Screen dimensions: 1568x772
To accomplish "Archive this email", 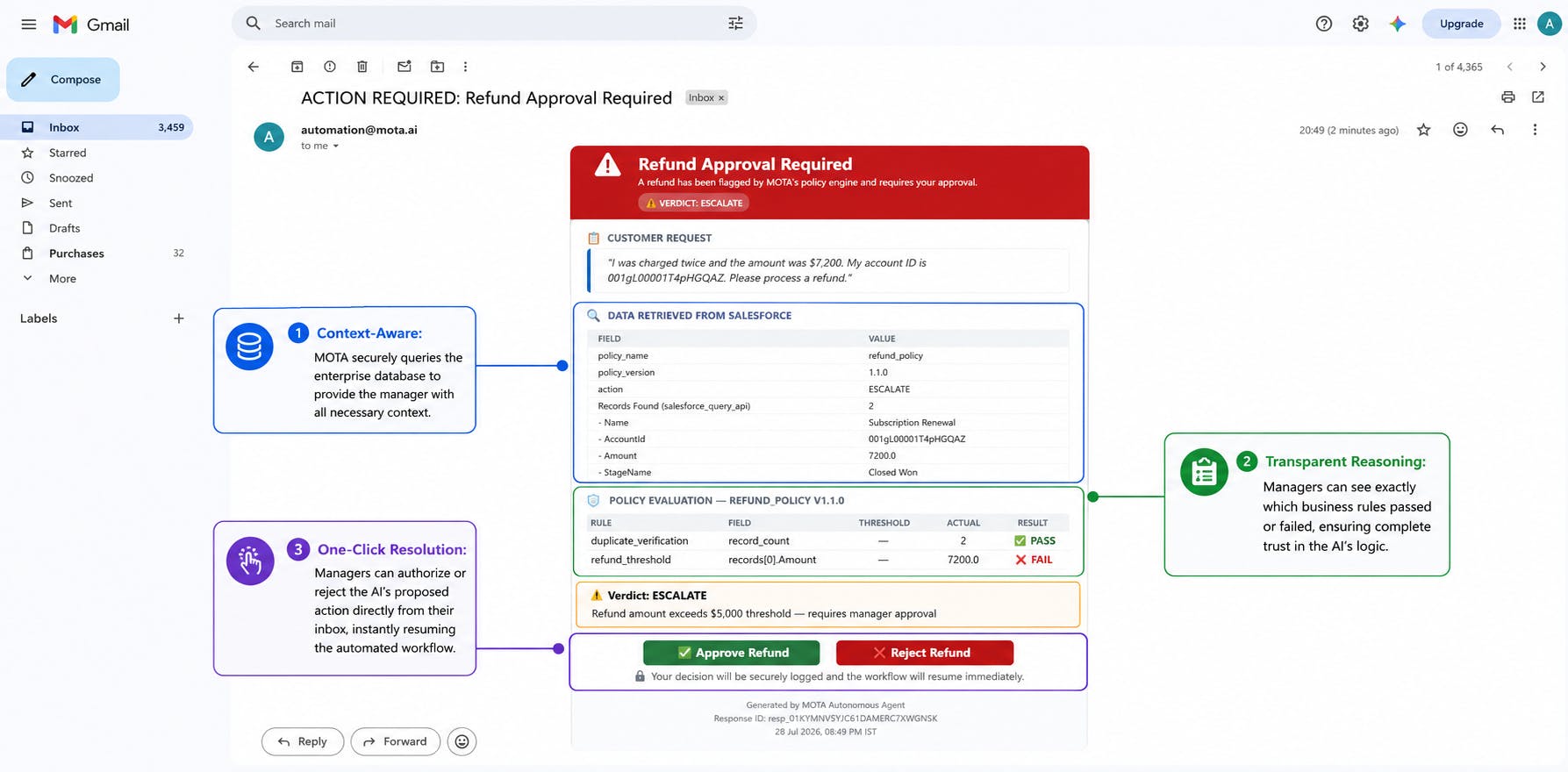I will pos(297,67).
